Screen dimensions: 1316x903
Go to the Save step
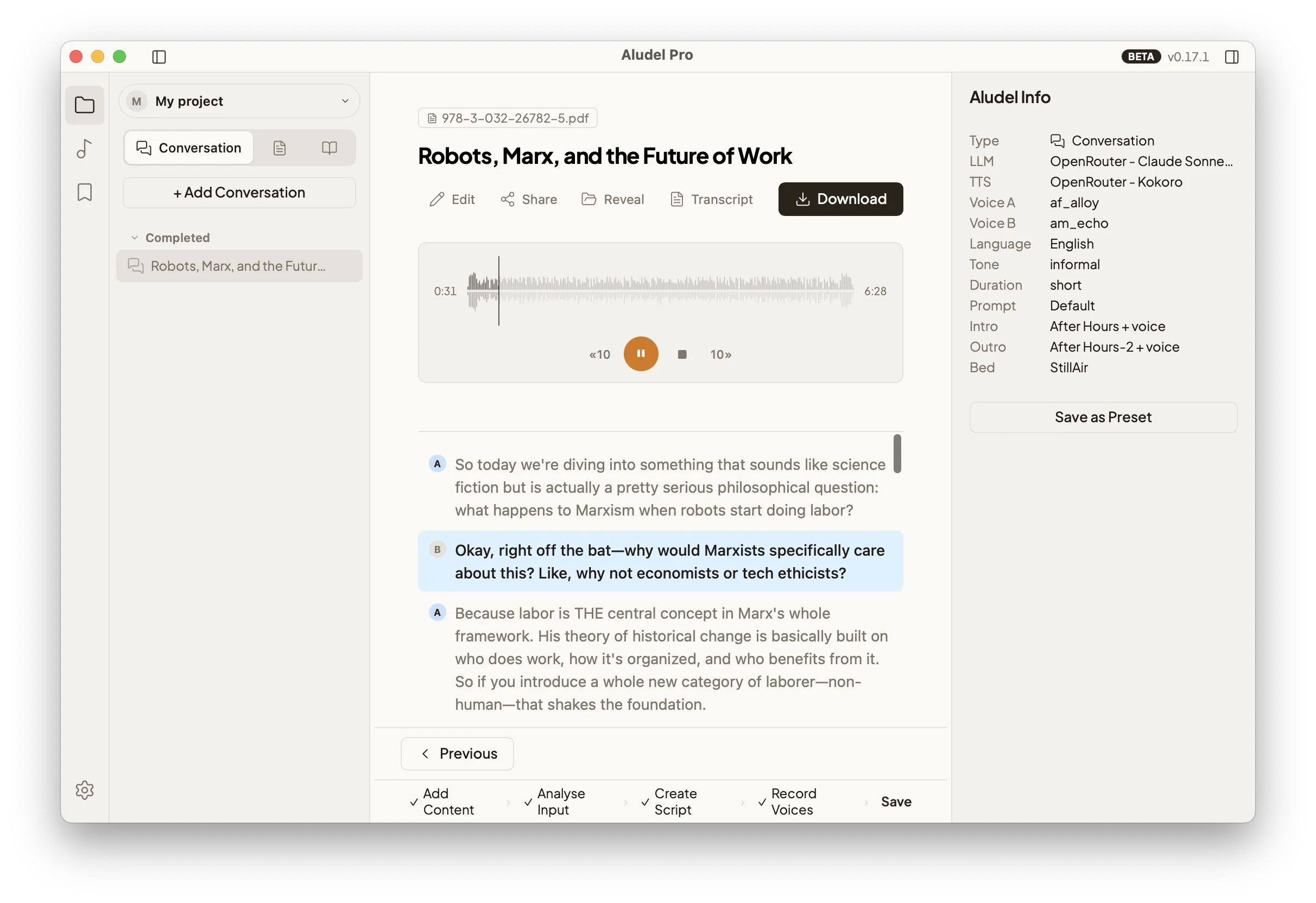click(x=896, y=802)
